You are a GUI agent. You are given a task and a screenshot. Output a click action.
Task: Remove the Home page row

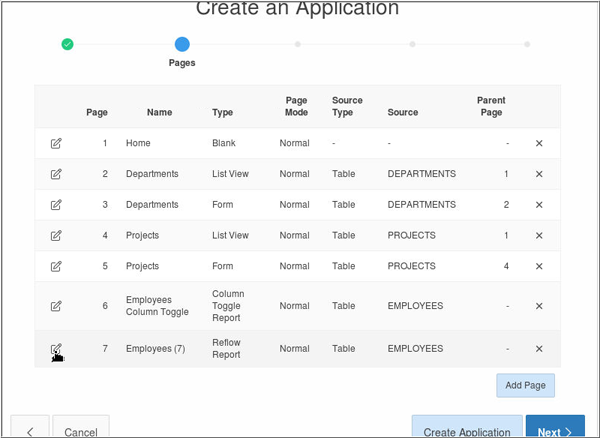click(539, 143)
